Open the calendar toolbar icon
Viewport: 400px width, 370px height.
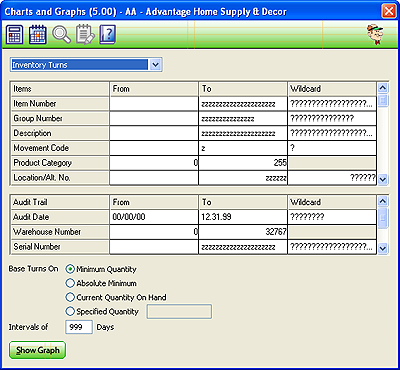(x=38, y=34)
